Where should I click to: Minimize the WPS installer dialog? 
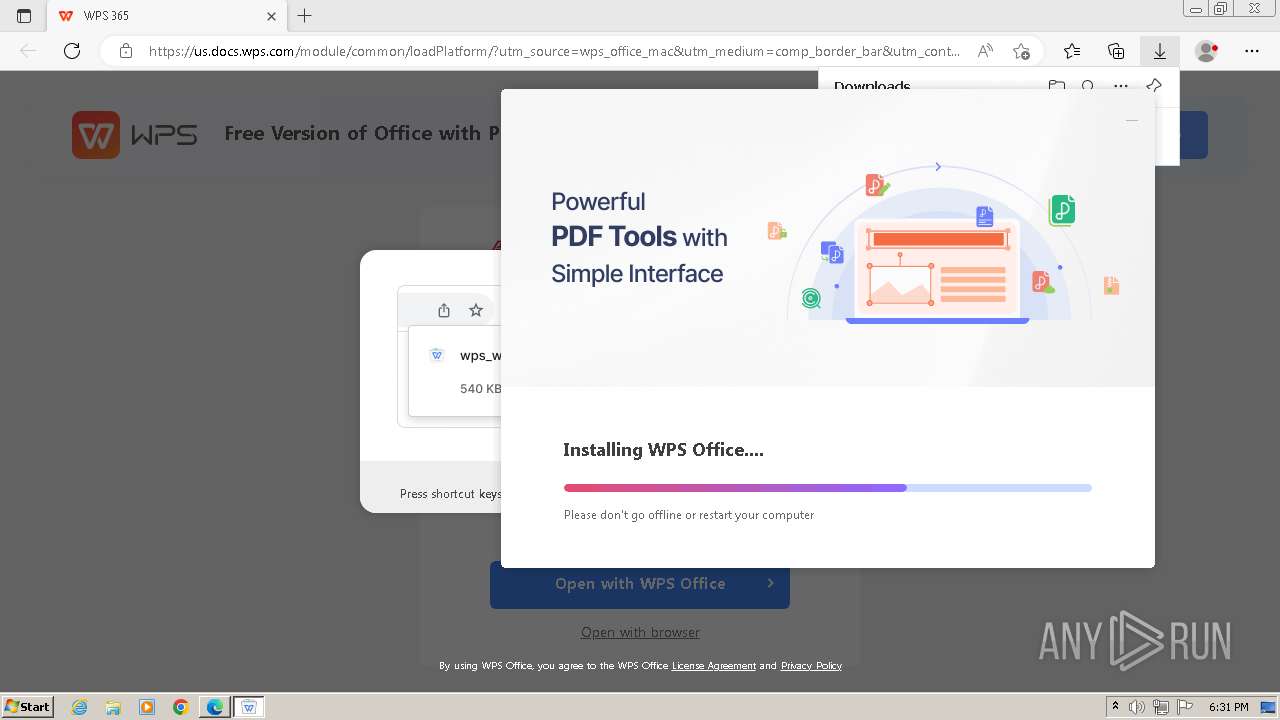1132,120
